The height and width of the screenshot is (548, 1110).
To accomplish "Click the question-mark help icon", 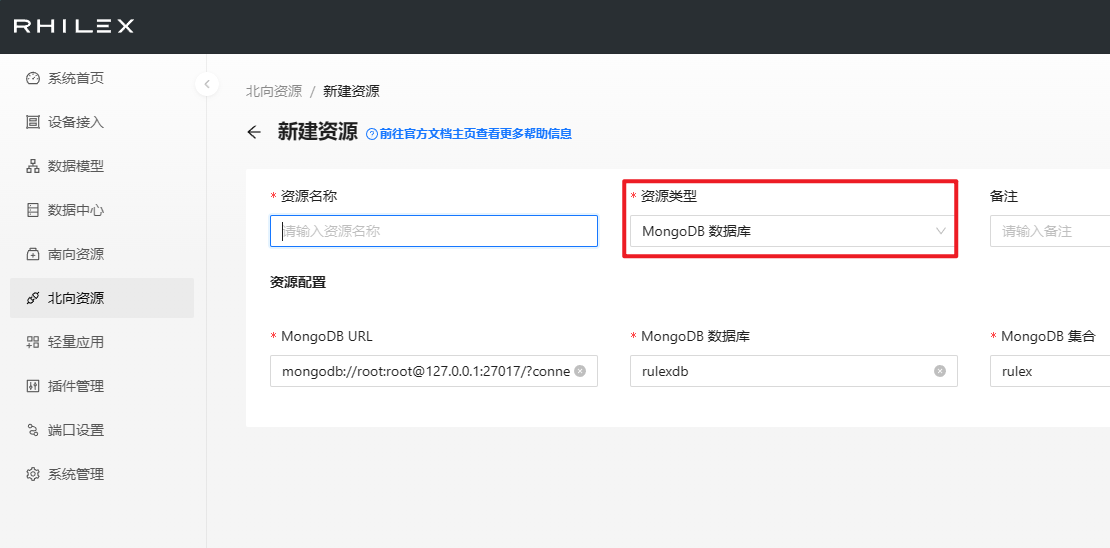I will click(372, 134).
